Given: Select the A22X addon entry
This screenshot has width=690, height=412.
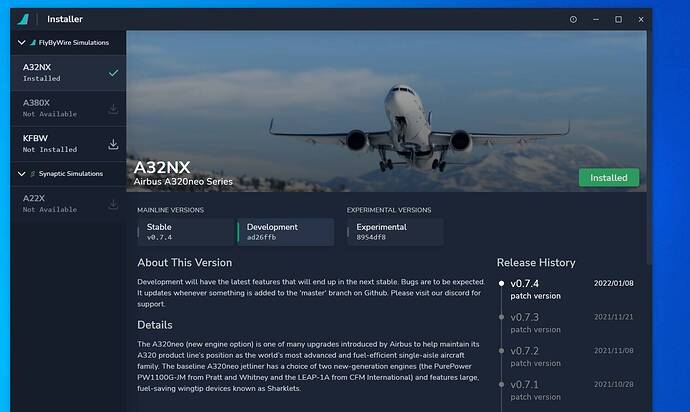Looking at the screenshot, I should [x=68, y=204].
